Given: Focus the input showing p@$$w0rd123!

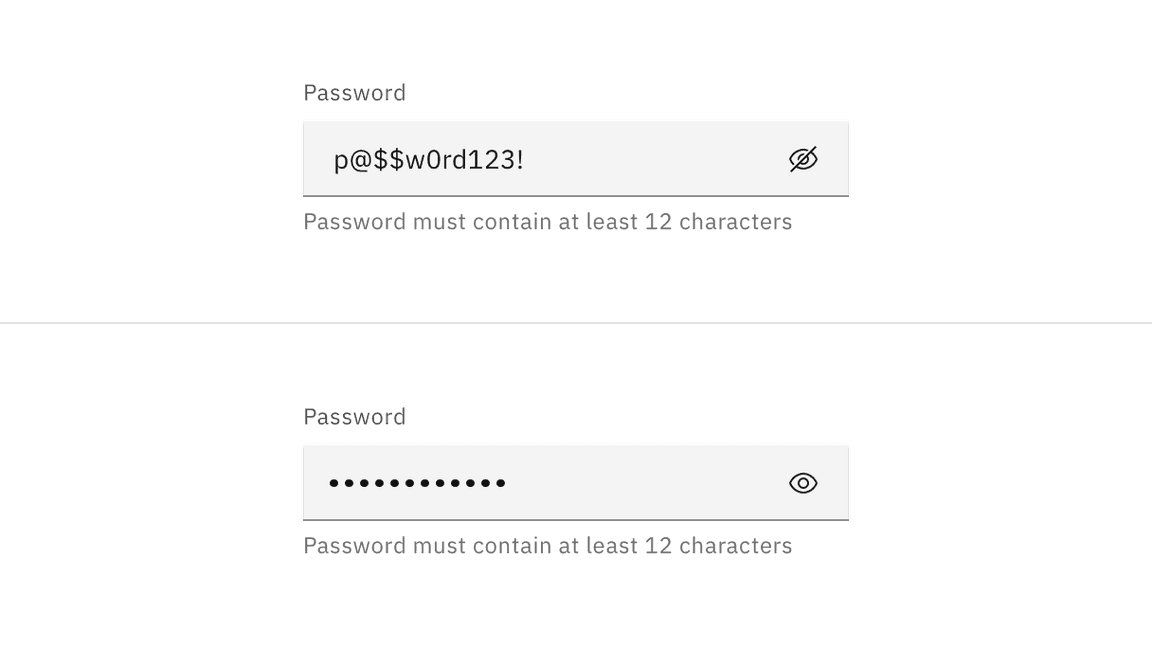Looking at the screenshot, I should coord(576,159).
